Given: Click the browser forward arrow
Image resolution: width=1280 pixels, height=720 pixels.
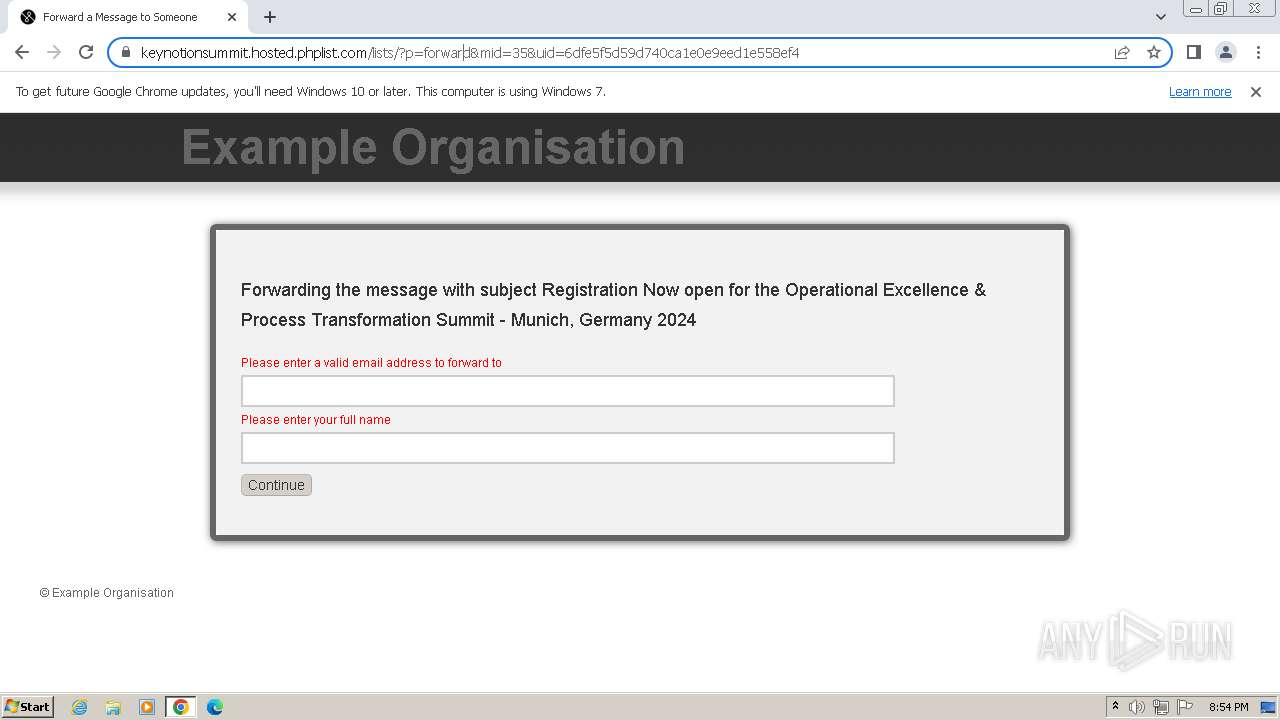Looking at the screenshot, I should 54,52.
